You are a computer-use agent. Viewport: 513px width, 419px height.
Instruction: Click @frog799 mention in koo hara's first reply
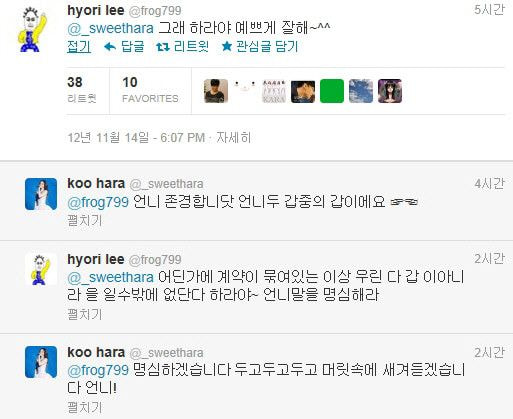pos(98,202)
